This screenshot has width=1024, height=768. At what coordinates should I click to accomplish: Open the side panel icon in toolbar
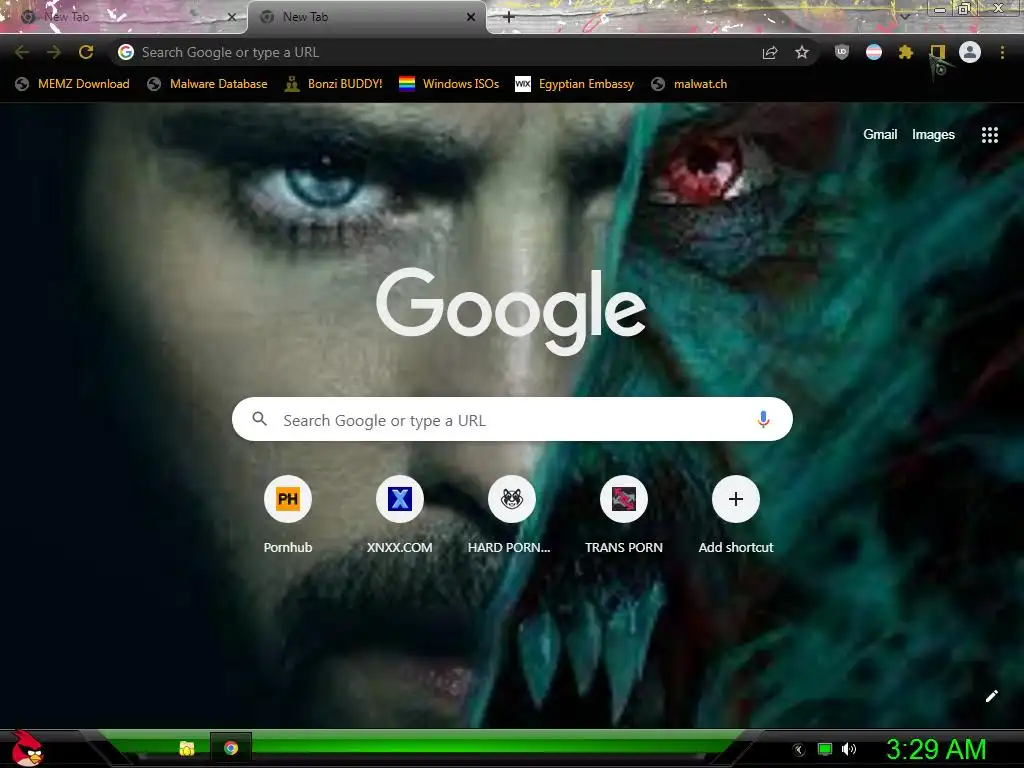938,52
